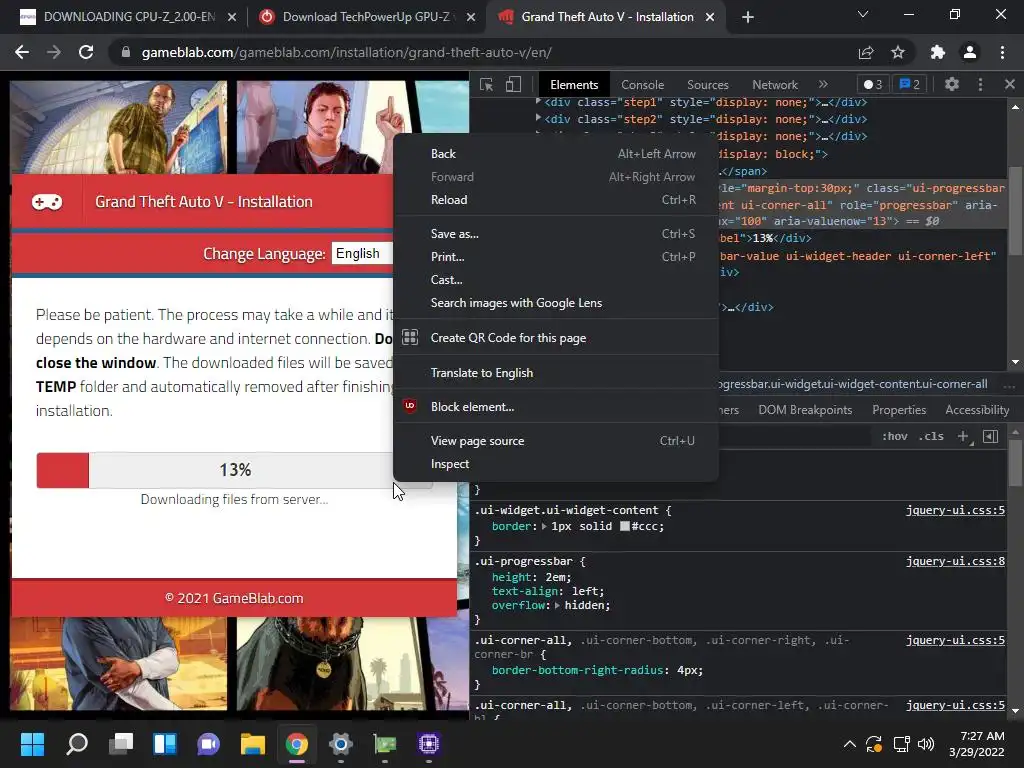The width and height of the screenshot is (1024, 768).
Task: Select the Elements tab in DevTools
Action: click(x=574, y=85)
